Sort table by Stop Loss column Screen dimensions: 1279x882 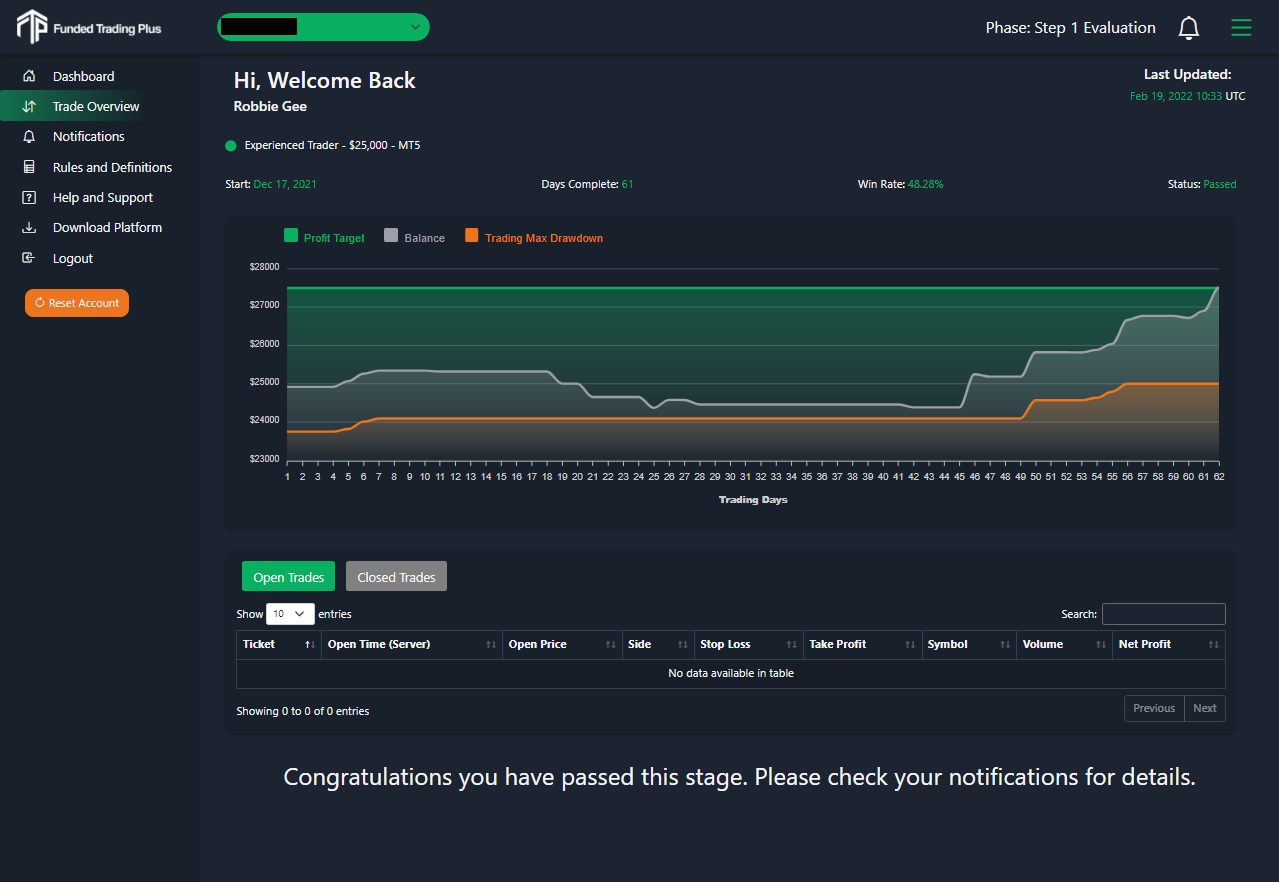[x=748, y=644]
